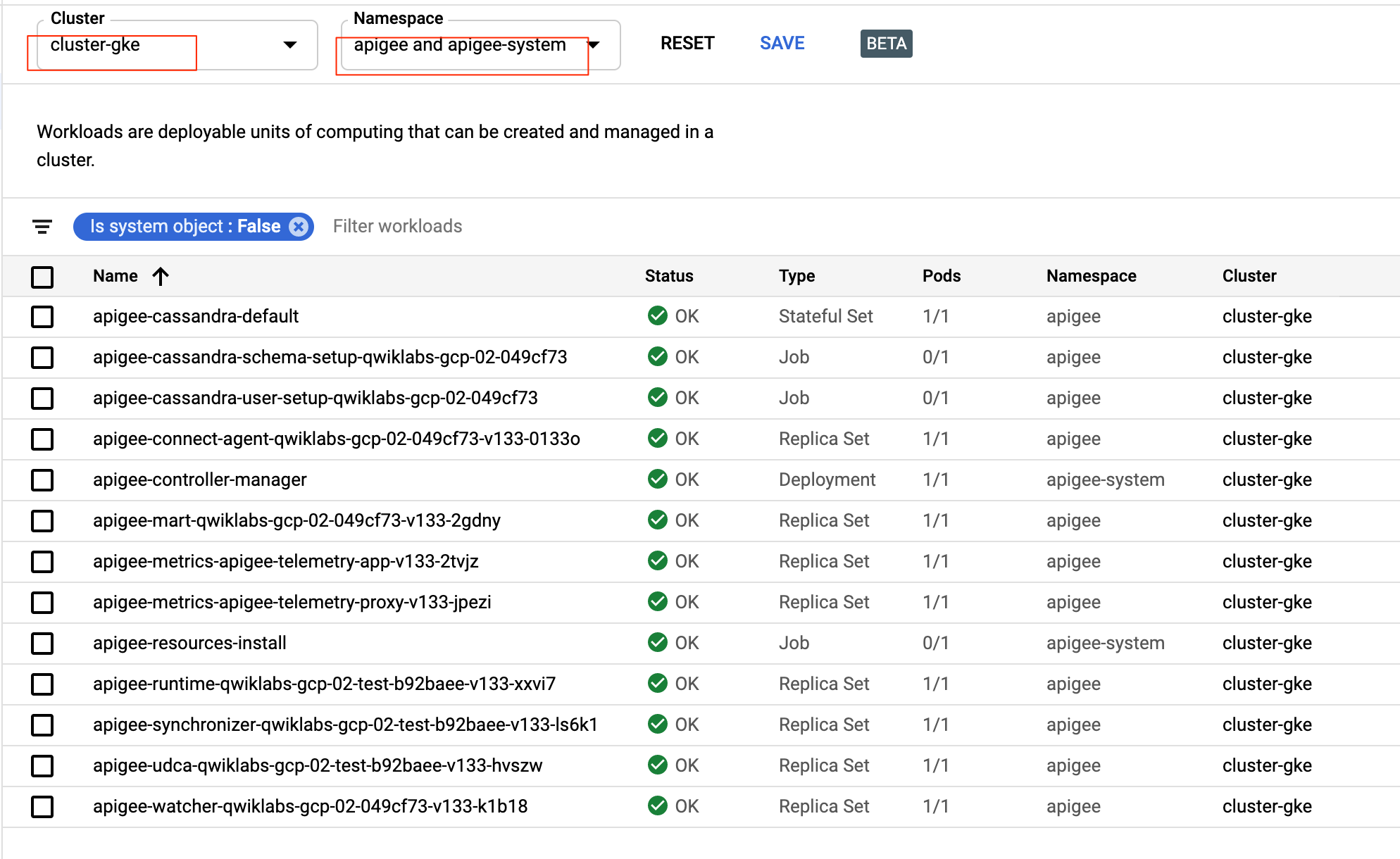Open the apigee-resources-install workload
Screen dimensions: 1400x859
click(190, 643)
